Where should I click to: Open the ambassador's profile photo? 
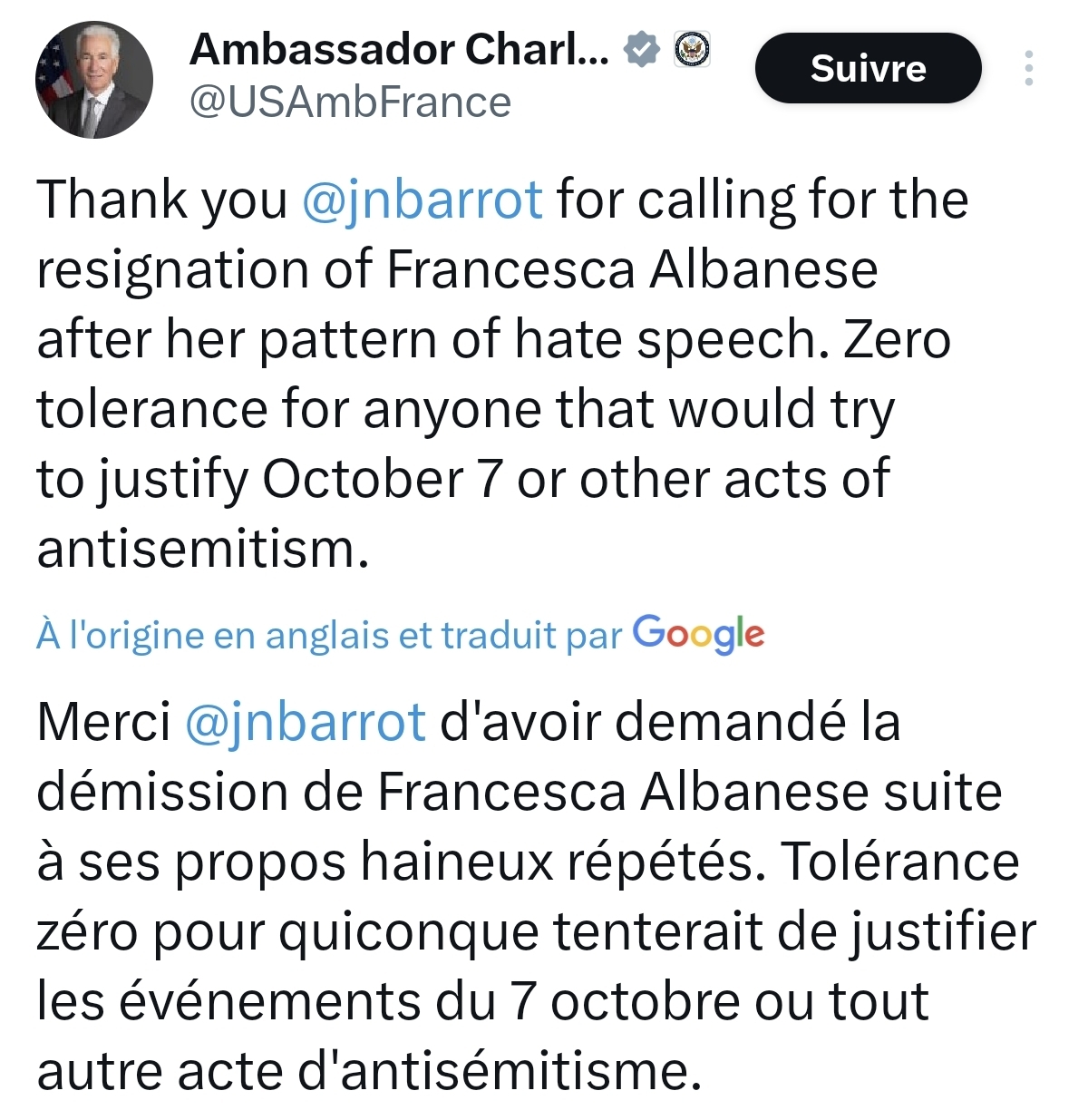point(93,80)
